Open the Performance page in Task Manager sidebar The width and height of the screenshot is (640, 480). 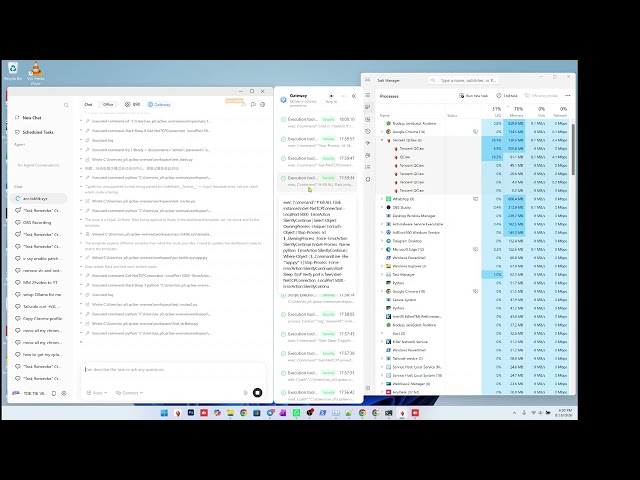pos(368,119)
